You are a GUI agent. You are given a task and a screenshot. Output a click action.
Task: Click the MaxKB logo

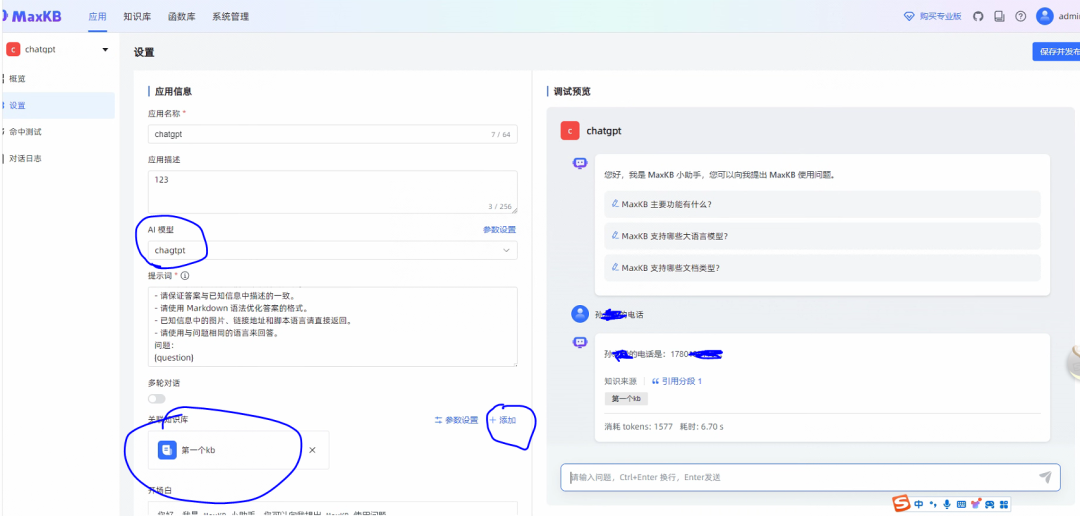[33, 16]
